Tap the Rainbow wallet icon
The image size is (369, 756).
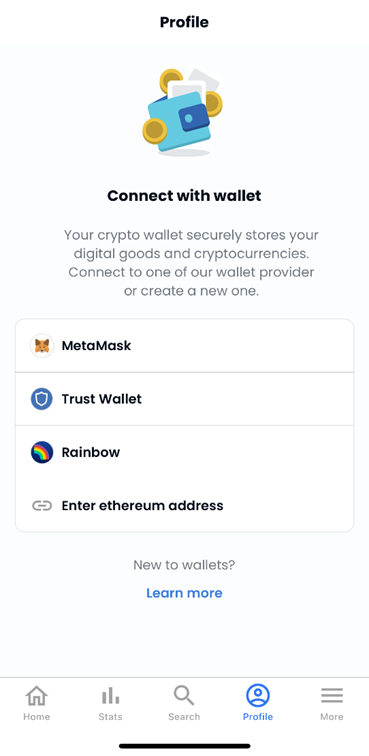click(42, 452)
